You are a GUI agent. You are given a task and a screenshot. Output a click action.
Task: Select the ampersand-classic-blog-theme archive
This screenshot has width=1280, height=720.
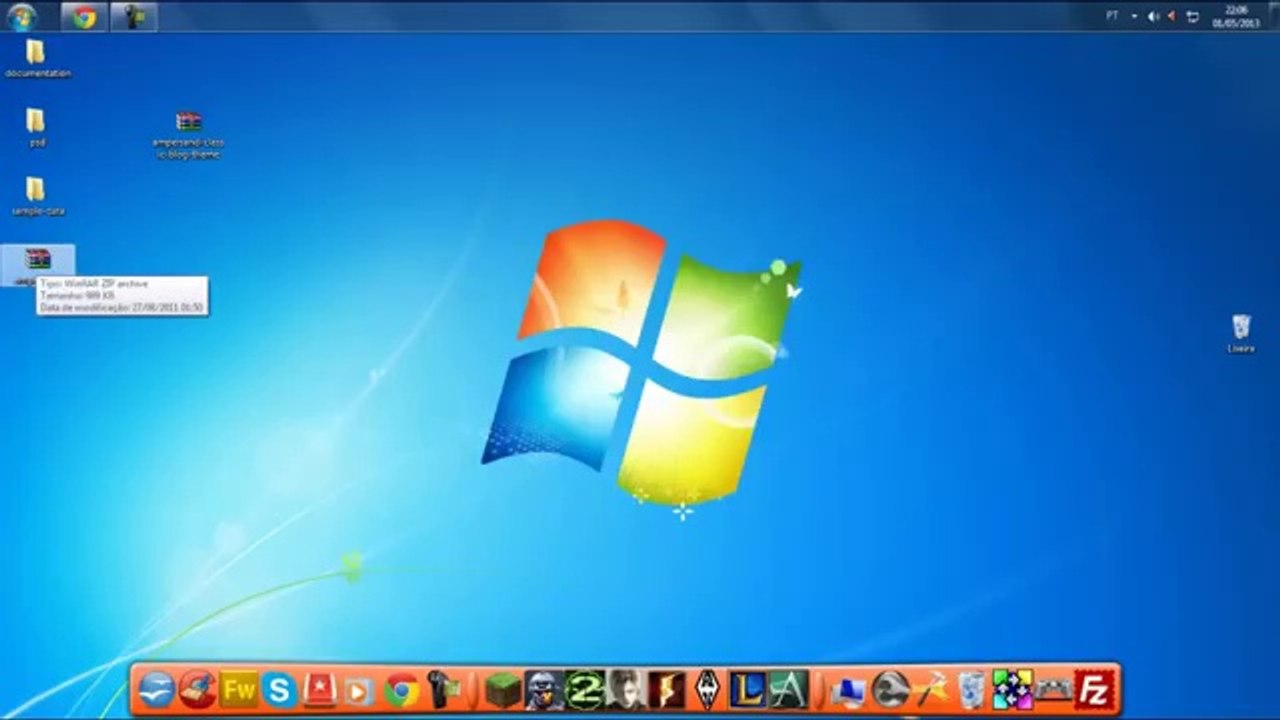pyautogui.click(x=188, y=135)
